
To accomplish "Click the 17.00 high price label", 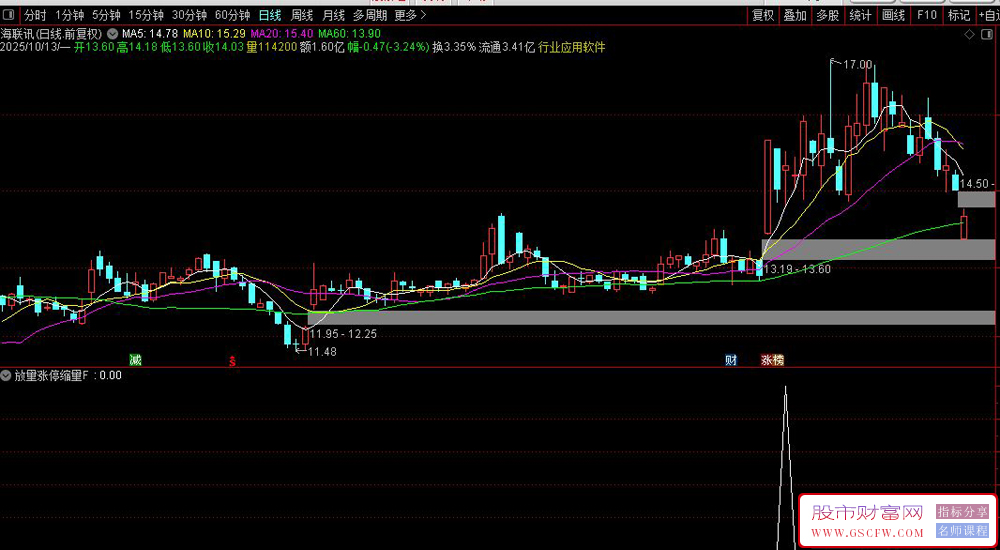I will pyautogui.click(x=858, y=64).
